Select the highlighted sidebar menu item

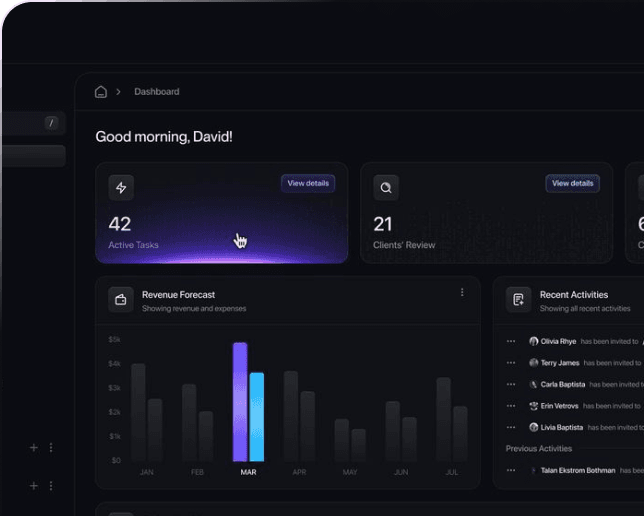click(x=32, y=156)
